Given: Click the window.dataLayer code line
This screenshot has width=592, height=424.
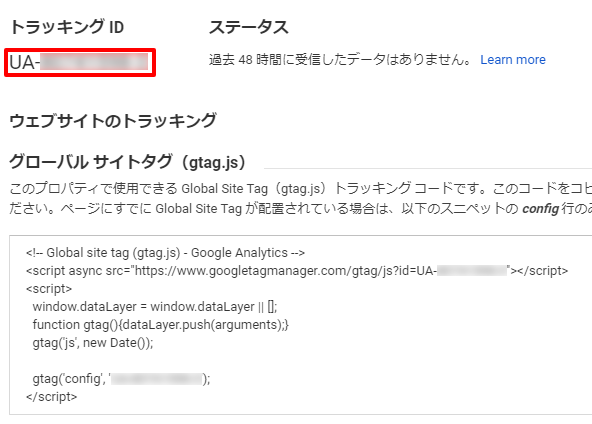Looking at the screenshot, I should pyautogui.click(x=155, y=307).
